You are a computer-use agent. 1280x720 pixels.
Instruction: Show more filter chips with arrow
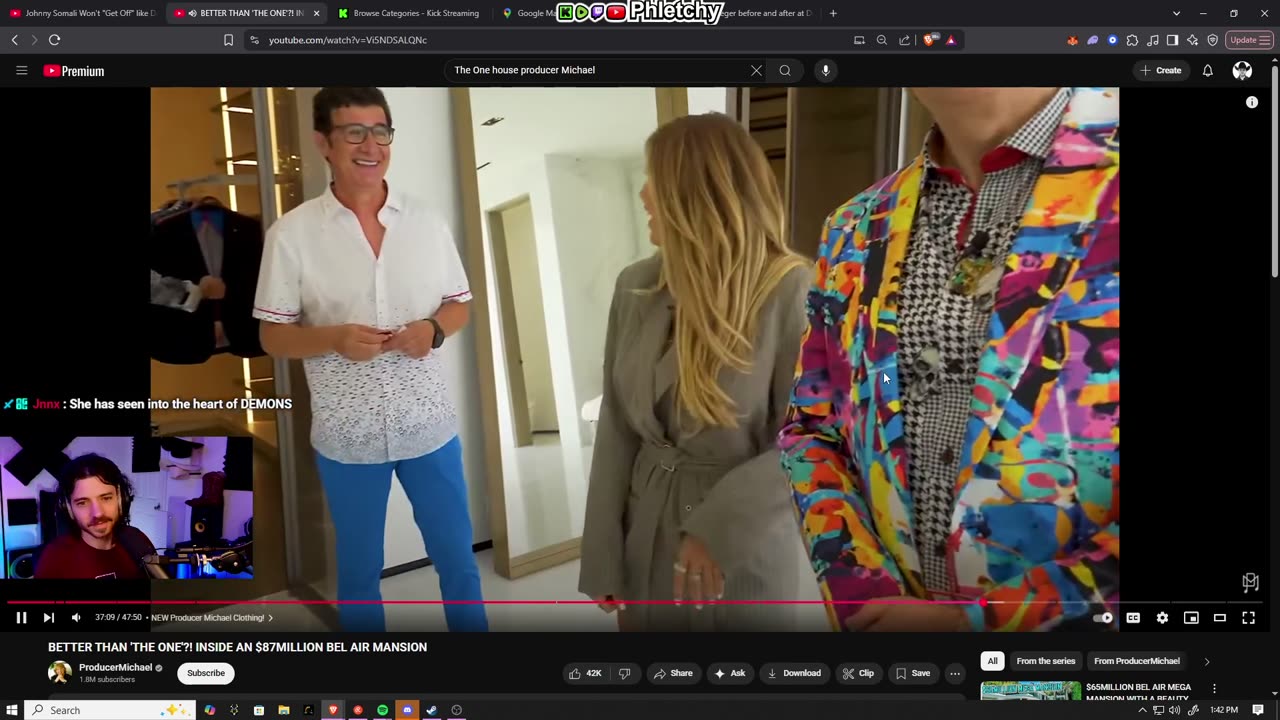click(1207, 661)
